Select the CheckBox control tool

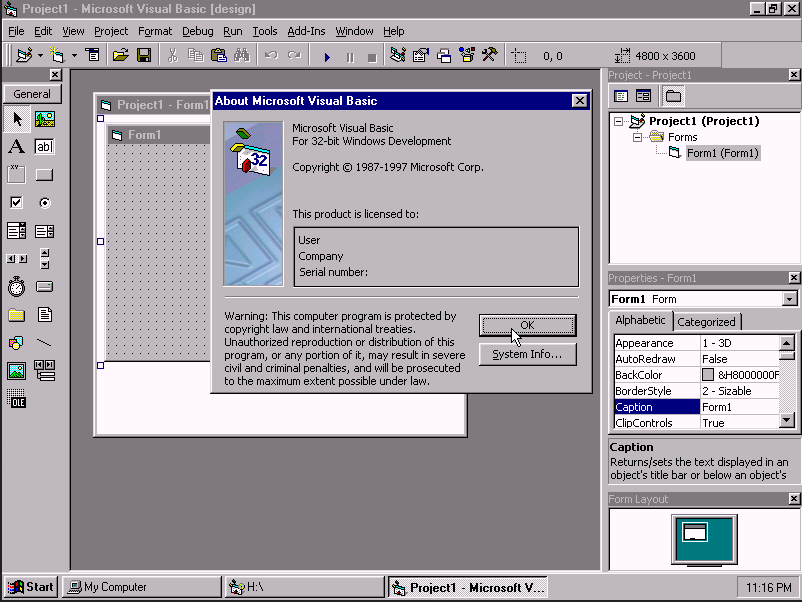click(x=17, y=203)
